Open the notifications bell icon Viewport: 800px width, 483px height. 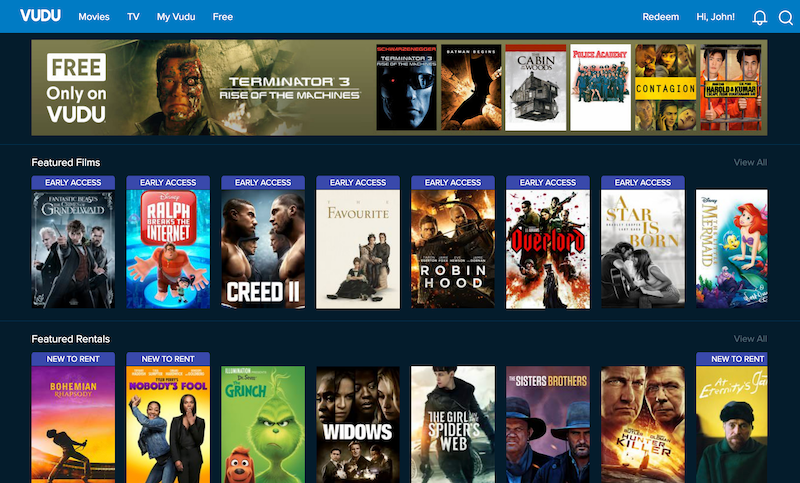coord(760,17)
